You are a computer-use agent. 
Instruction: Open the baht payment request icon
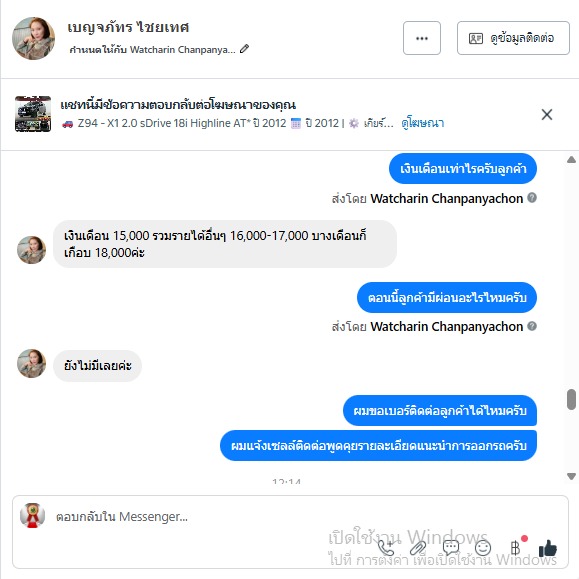[515, 547]
